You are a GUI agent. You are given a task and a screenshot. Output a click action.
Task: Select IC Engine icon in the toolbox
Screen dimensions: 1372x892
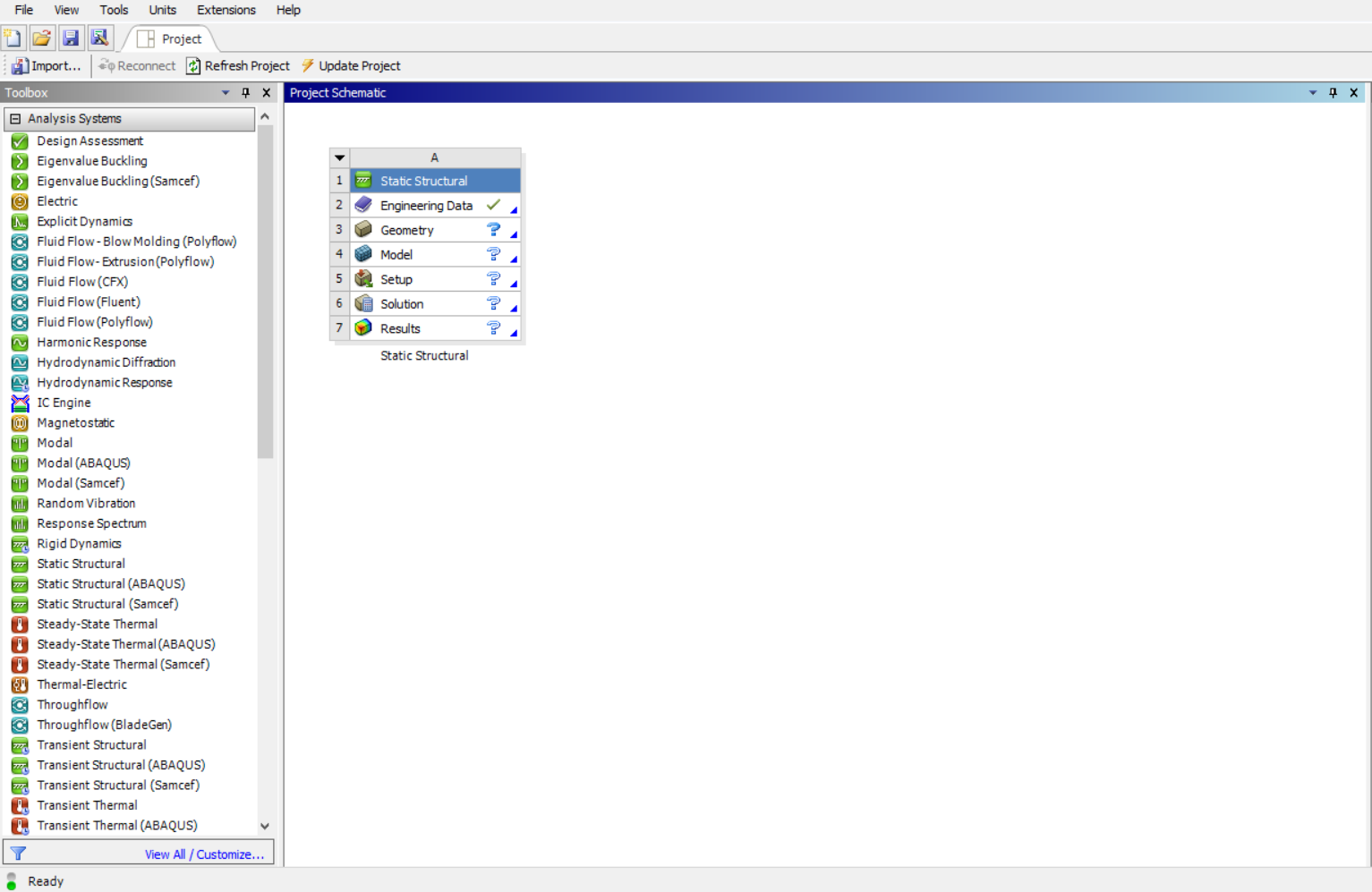[20, 403]
